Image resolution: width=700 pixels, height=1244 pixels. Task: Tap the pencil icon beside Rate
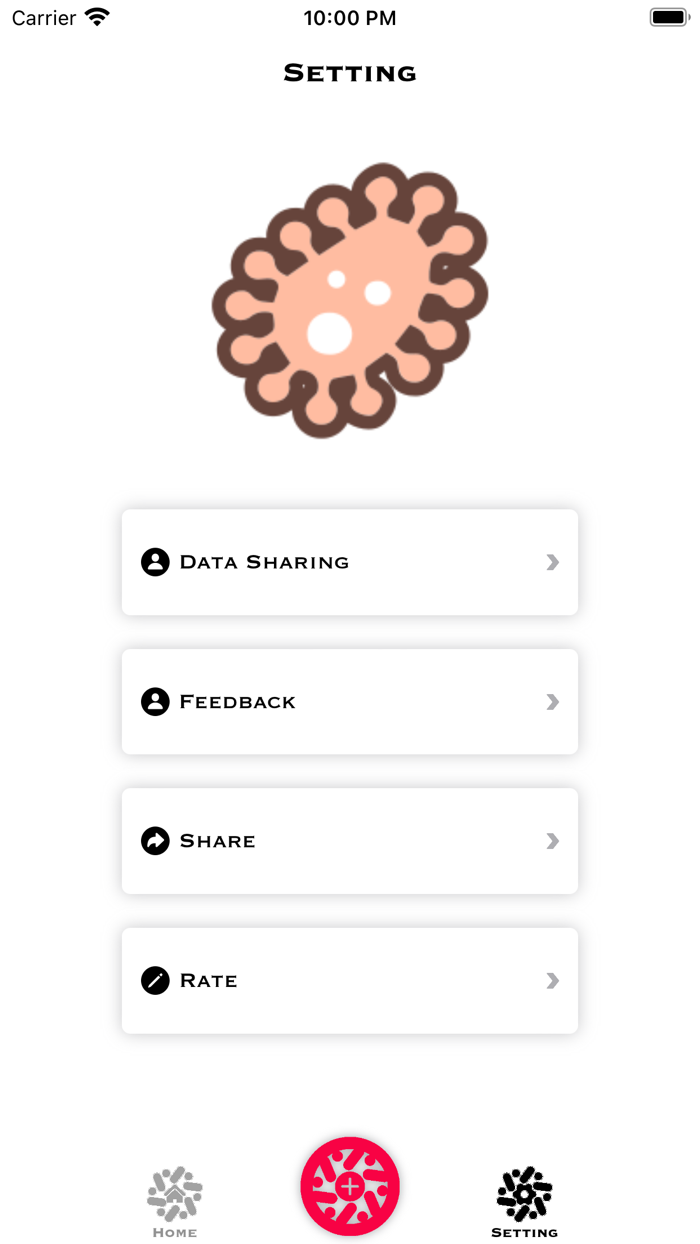pos(155,981)
